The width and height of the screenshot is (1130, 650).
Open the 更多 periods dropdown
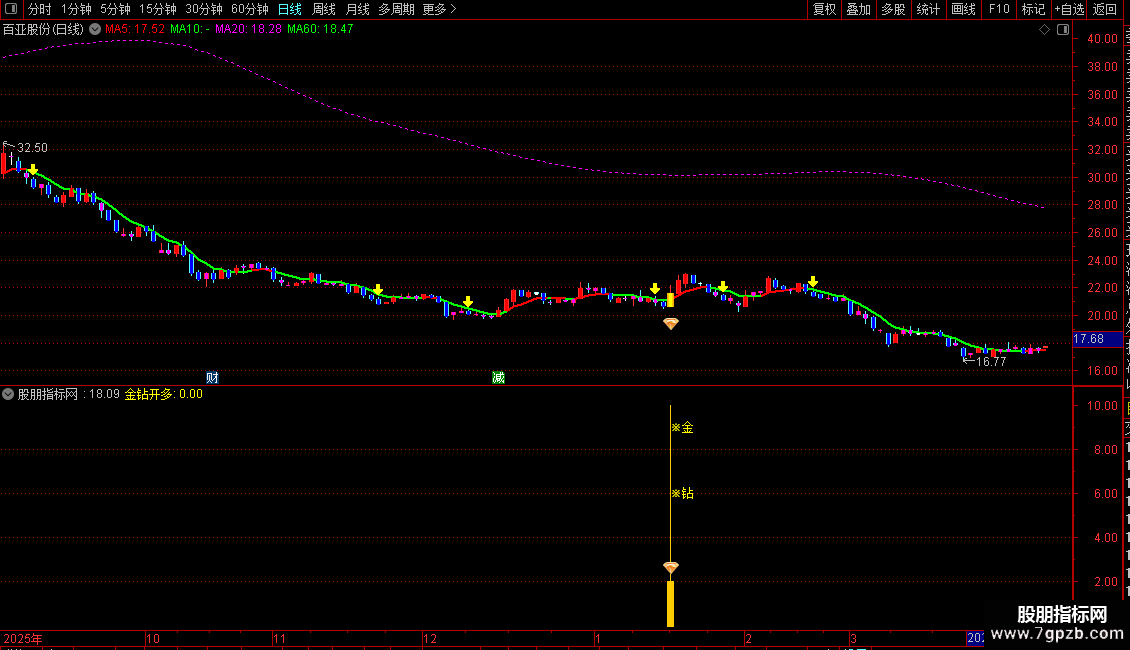click(x=439, y=9)
